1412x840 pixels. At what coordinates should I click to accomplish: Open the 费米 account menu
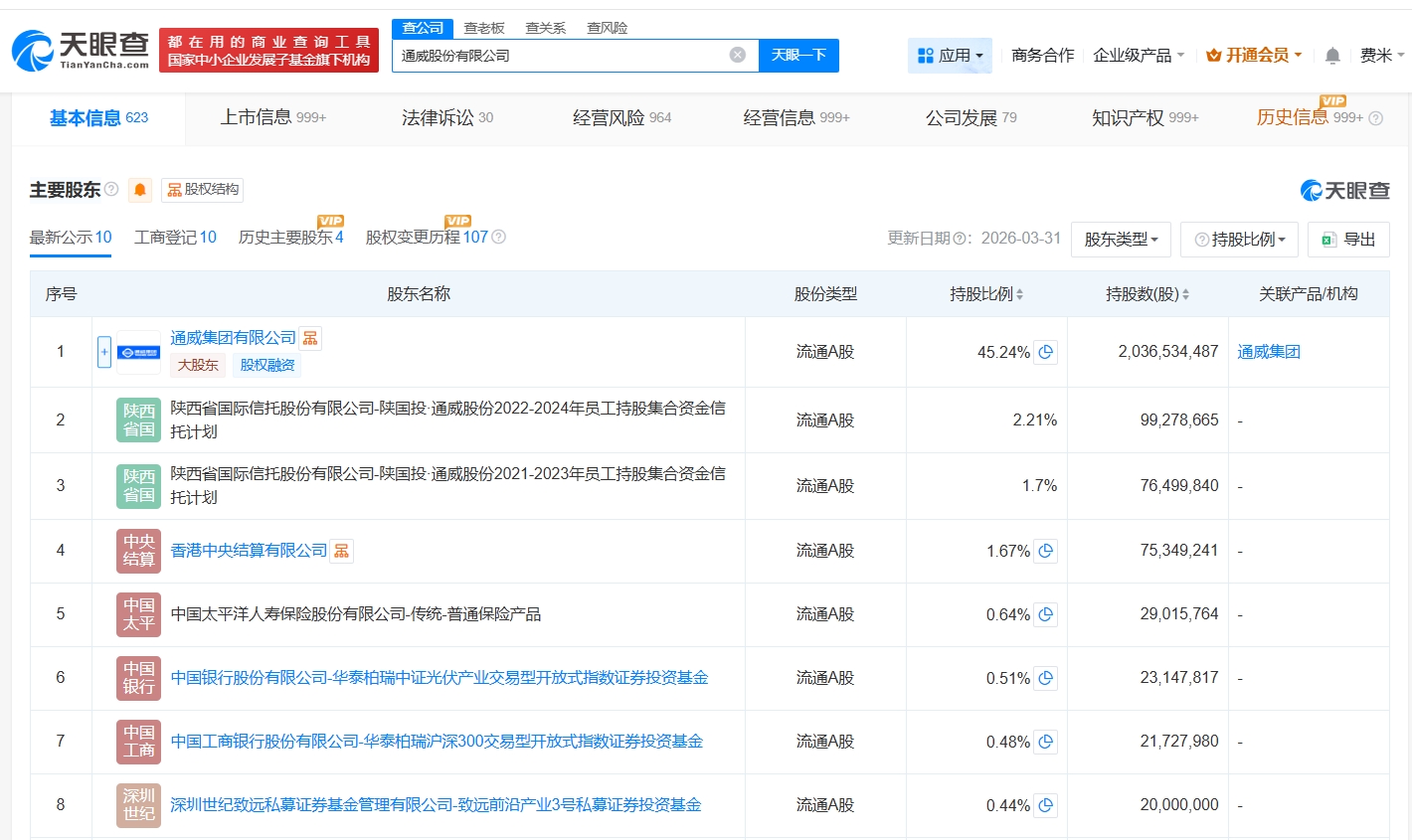pos(1382,56)
